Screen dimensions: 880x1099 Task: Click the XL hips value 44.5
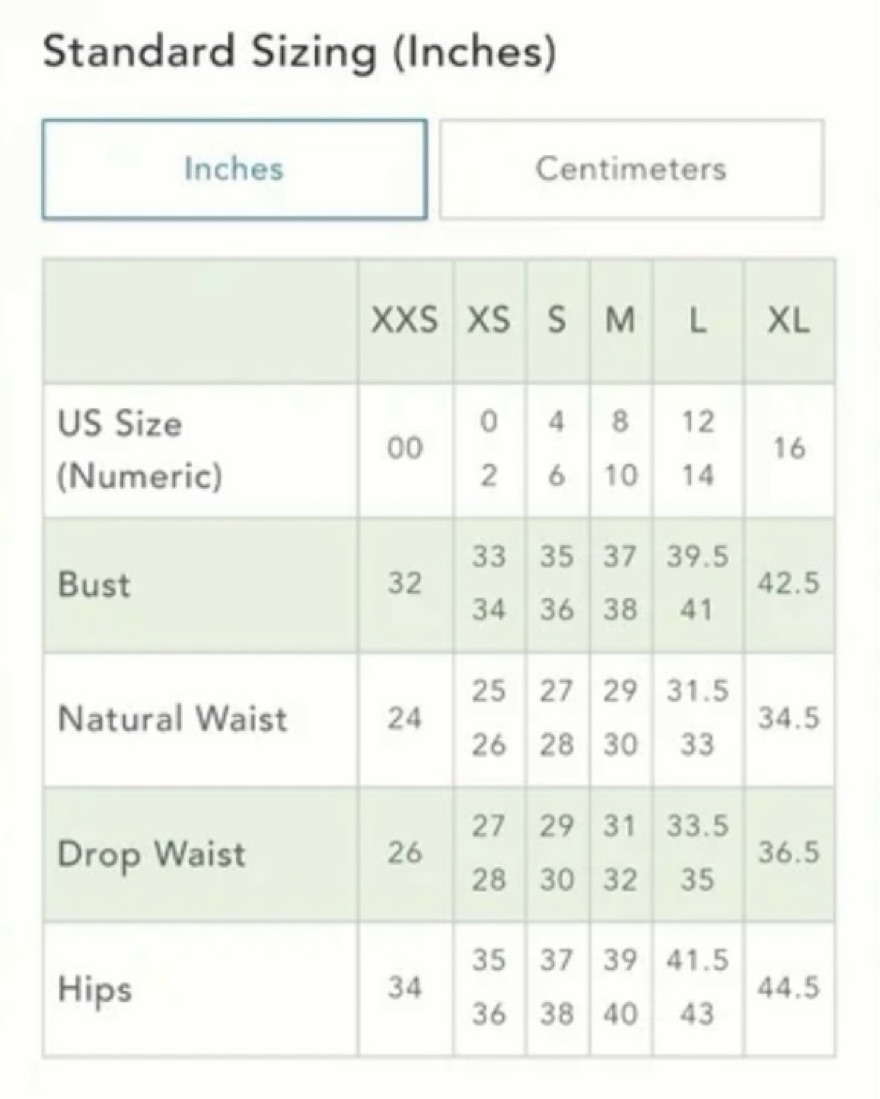pyautogui.click(x=788, y=988)
